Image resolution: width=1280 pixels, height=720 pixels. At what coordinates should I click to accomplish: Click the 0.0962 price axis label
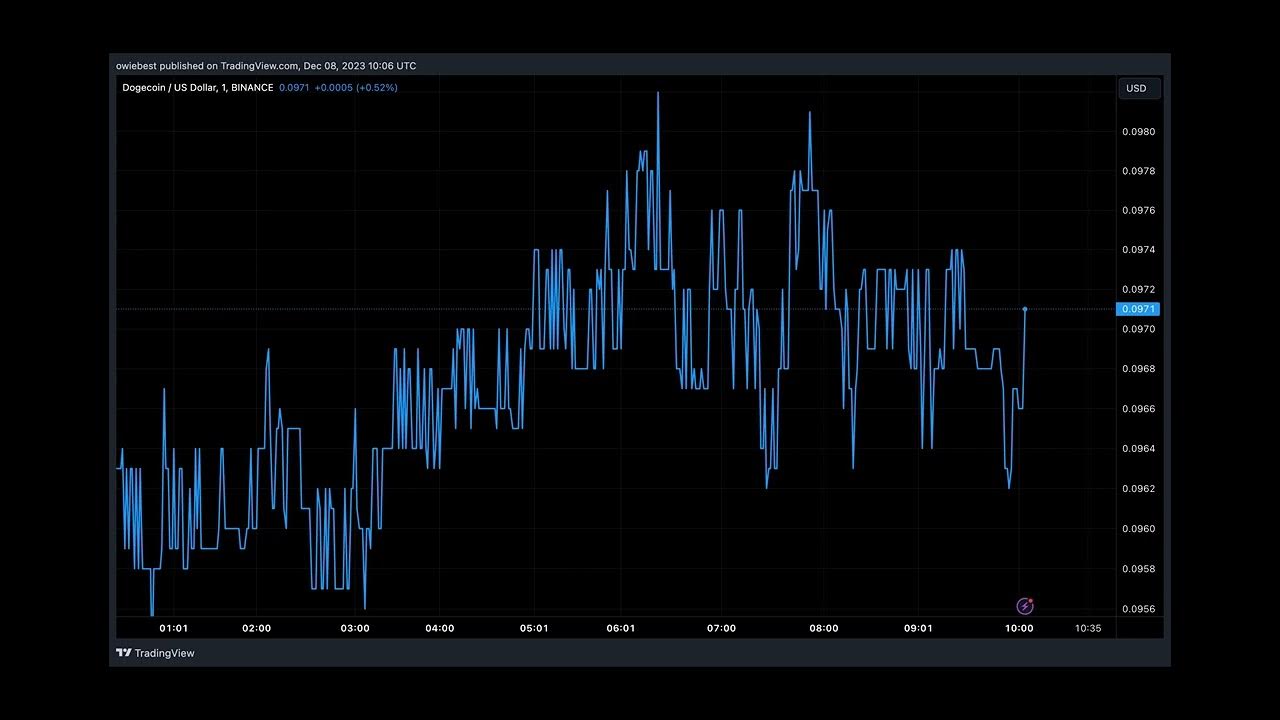point(1138,489)
